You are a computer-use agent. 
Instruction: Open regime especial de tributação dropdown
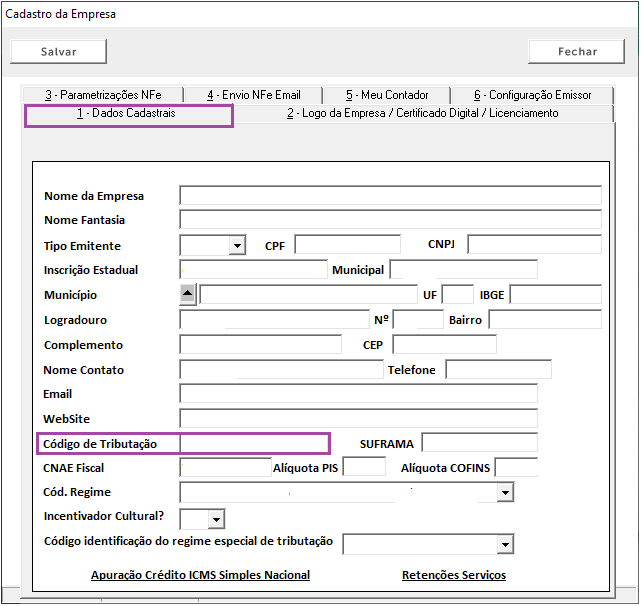point(505,545)
